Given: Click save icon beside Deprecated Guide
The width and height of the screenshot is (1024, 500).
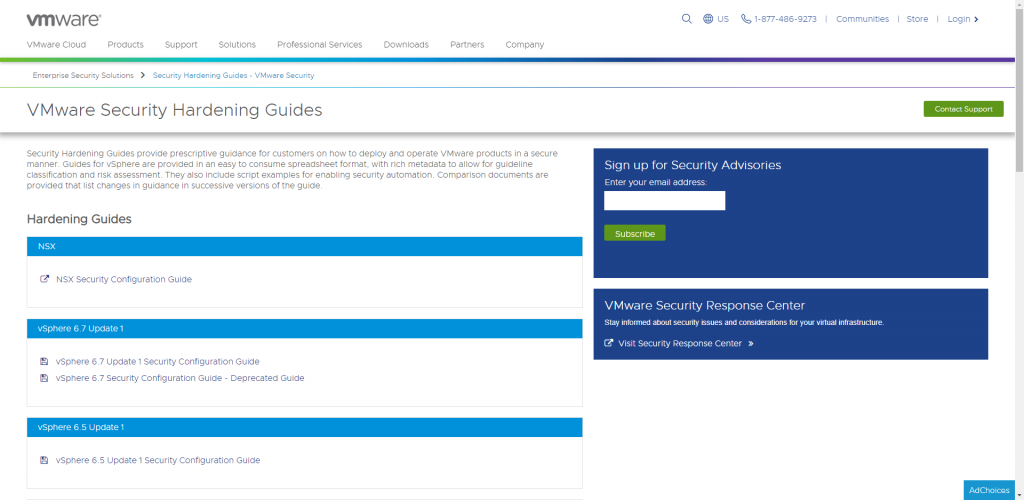Looking at the screenshot, I should (x=44, y=378).
